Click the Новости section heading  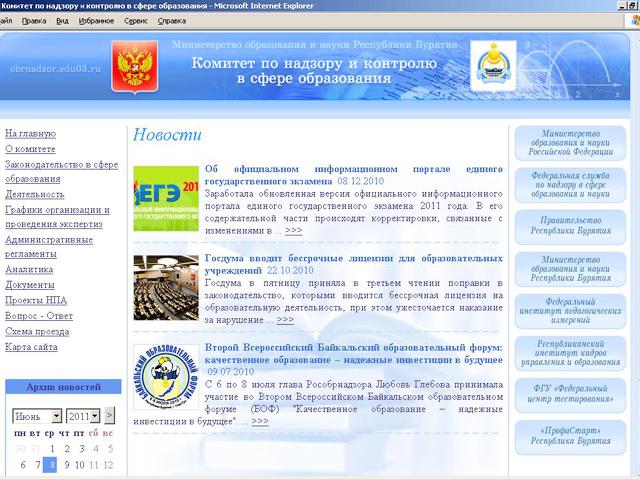(167, 135)
